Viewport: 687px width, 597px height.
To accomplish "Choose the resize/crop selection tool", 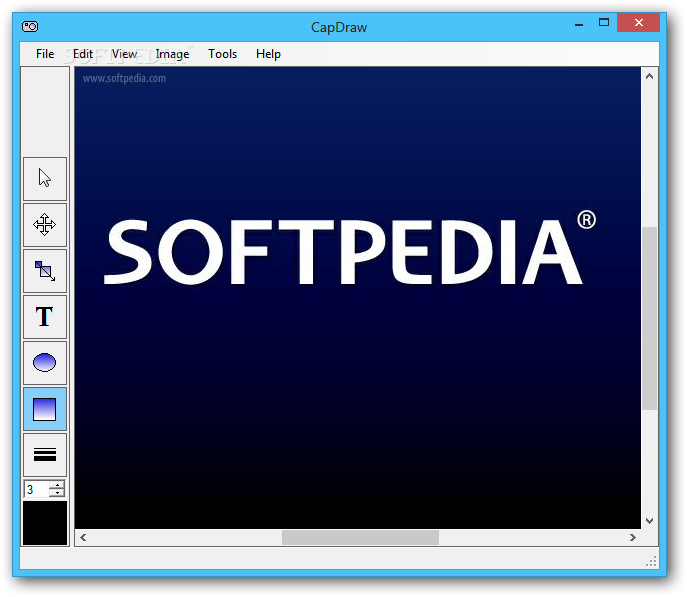I will [x=45, y=271].
